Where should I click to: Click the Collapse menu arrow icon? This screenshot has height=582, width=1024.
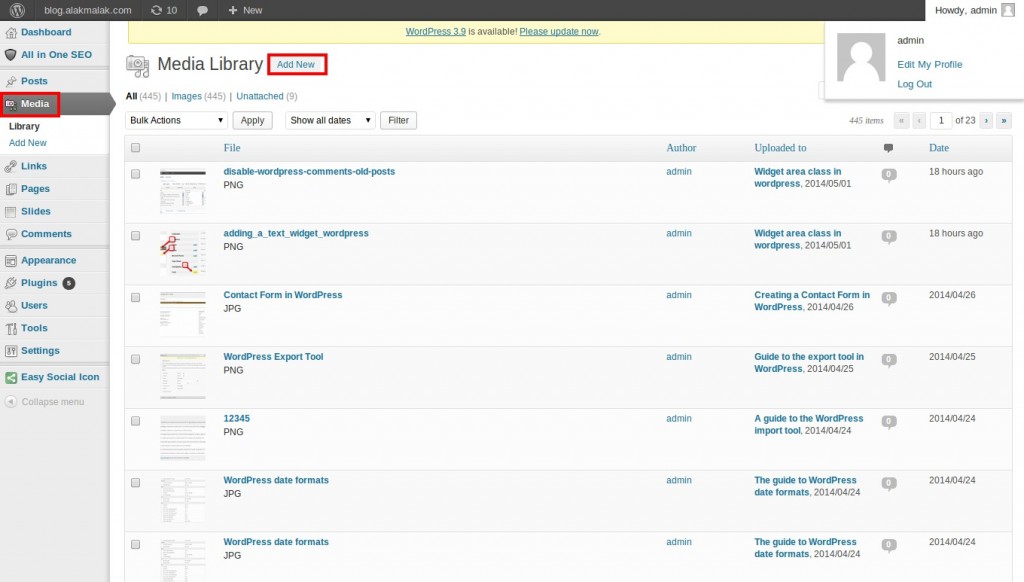tap(10, 402)
